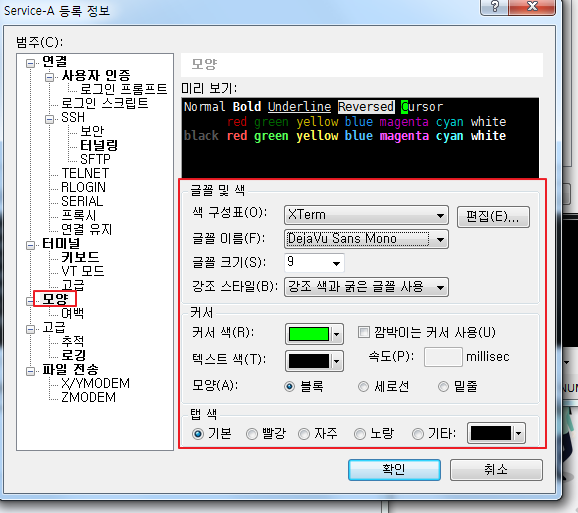This screenshot has height=513, width=578.
Task: Select 여백 tree item
Action: 73,313
